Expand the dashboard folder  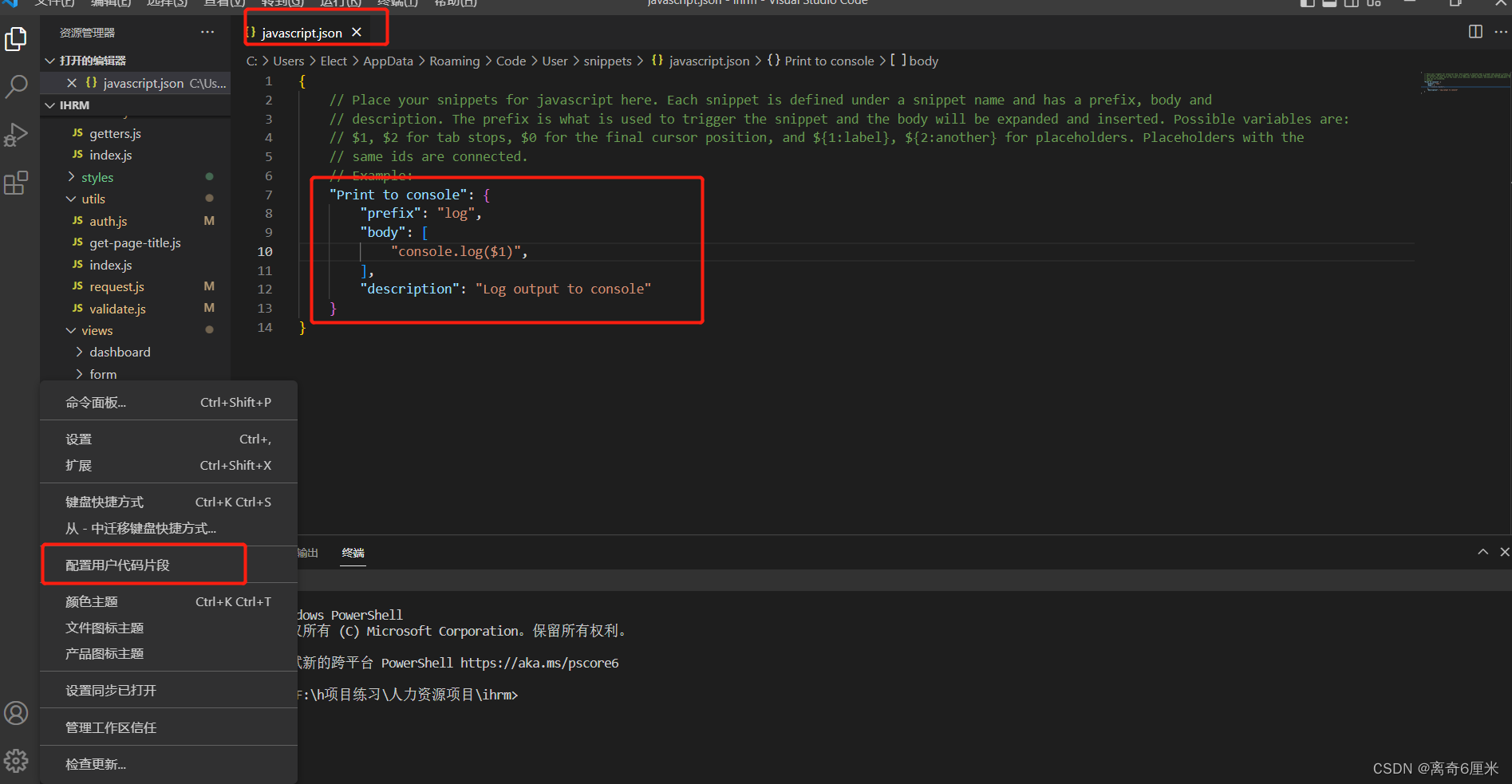[x=79, y=352]
